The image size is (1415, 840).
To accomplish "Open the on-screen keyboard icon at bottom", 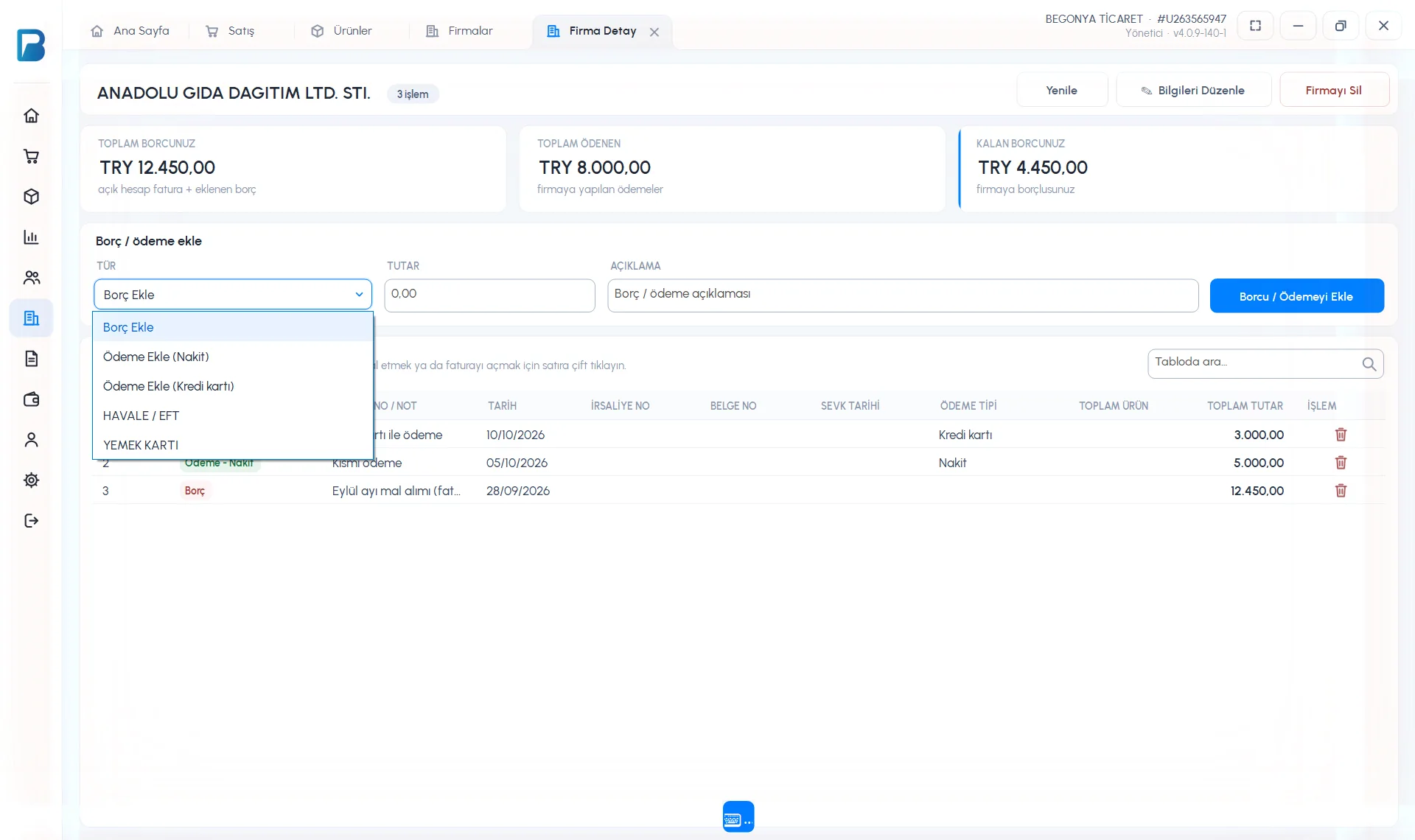I will click(738, 816).
